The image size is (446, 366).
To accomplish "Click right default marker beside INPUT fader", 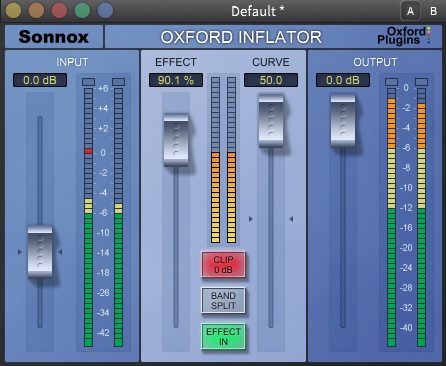I will click(x=60, y=252).
